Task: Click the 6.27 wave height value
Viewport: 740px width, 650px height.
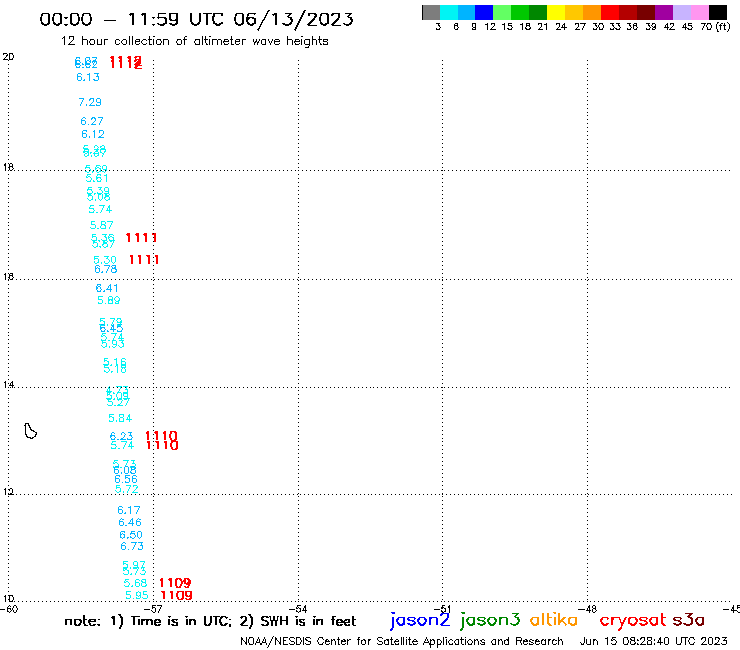Action: tap(92, 121)
